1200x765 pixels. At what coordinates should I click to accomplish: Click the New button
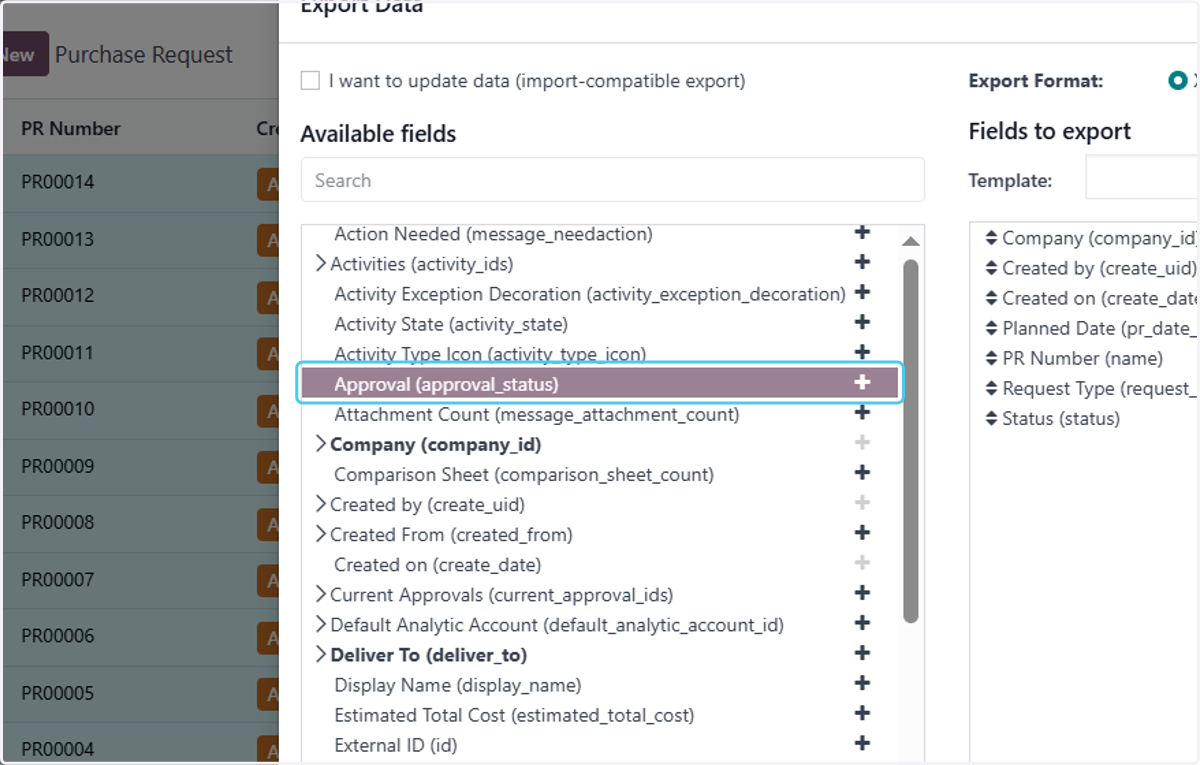pos(23,55)
